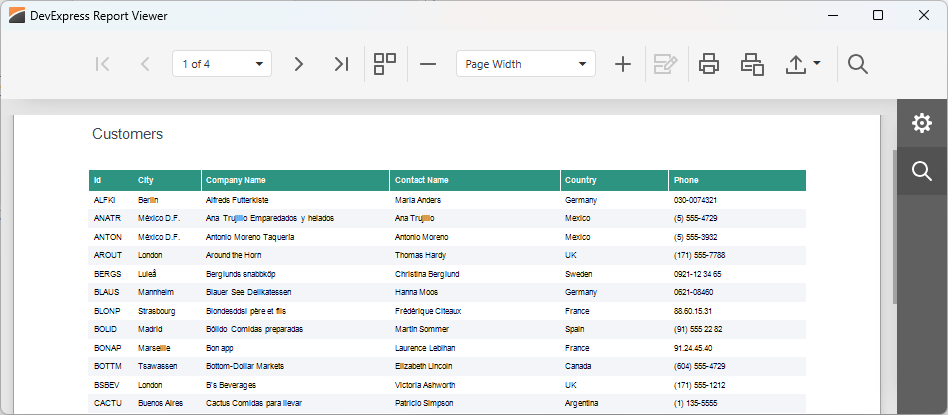Click the CACTU id cell
This screenshot has height=415, width=948.
click(x=108, y=403)
